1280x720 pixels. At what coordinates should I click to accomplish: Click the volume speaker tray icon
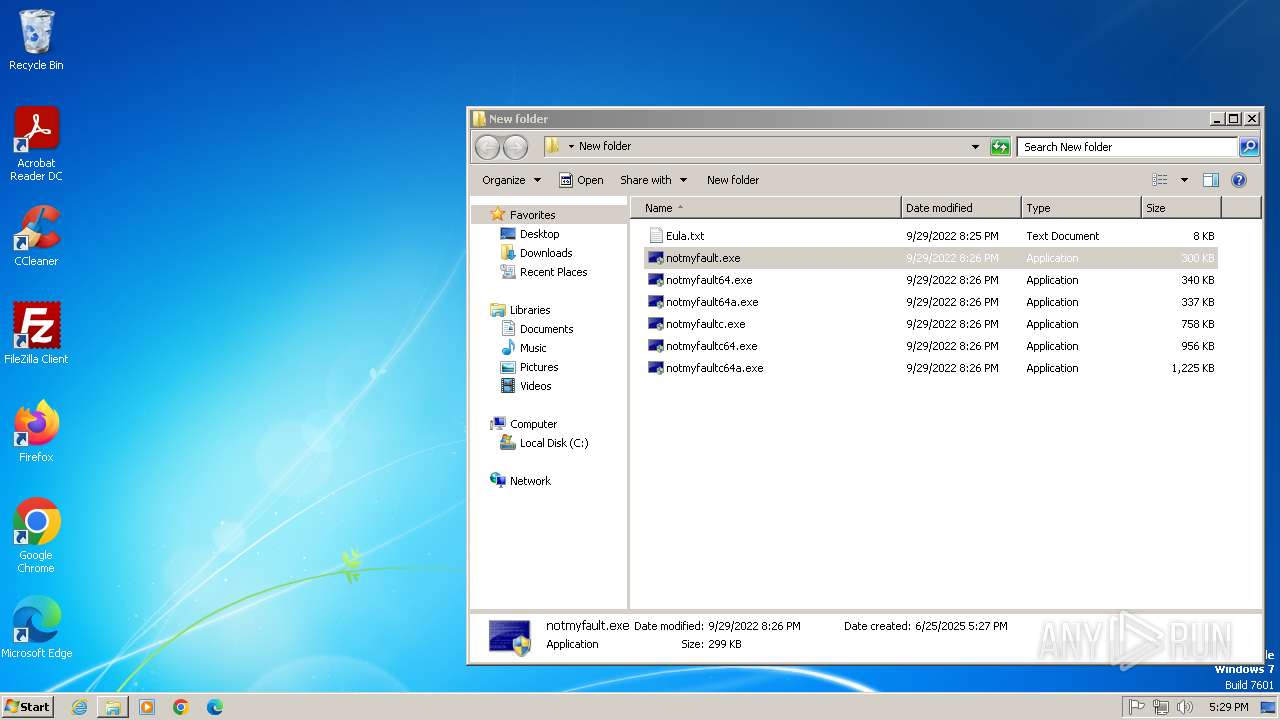(x=1185, y=707)
